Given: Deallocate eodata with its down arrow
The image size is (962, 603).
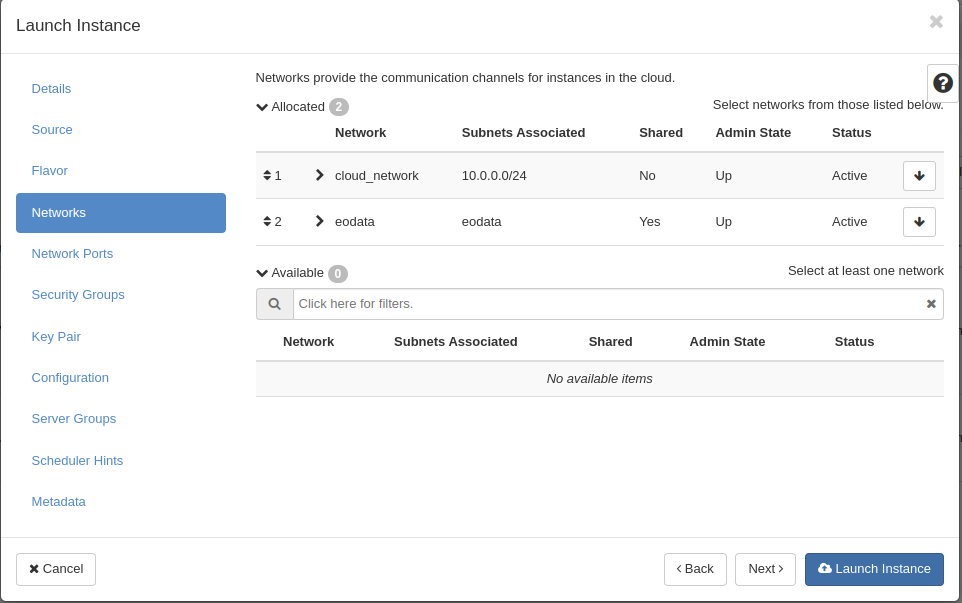Looking at the screenshot, I should (x=919, y=222).
